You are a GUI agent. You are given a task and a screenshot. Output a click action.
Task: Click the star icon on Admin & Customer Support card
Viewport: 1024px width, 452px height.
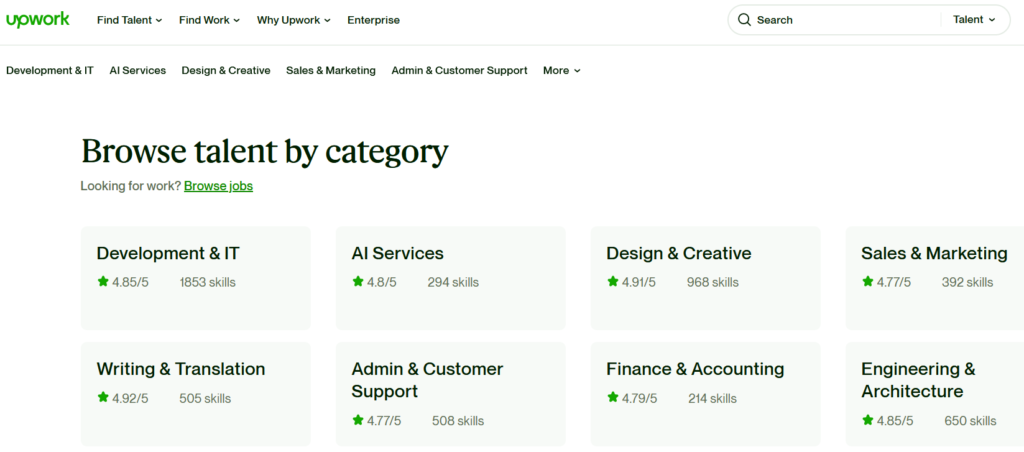[x=357, y=420]
